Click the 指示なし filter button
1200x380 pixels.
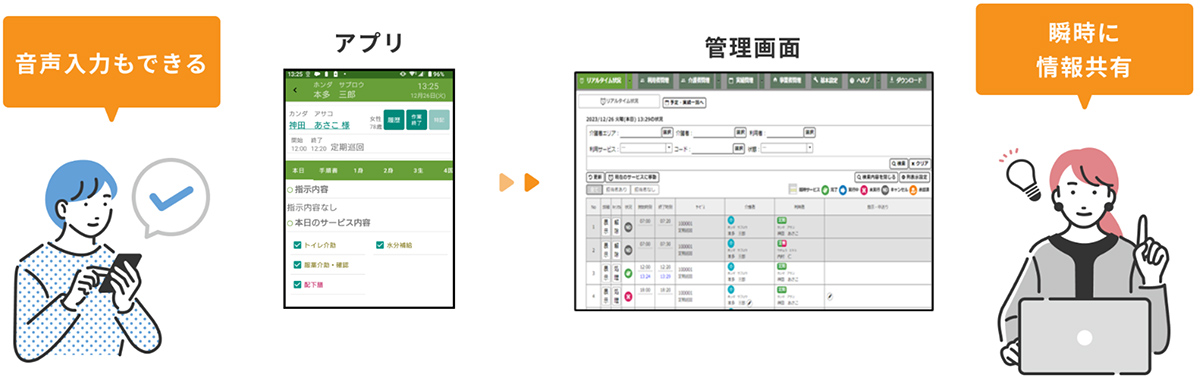644,190
